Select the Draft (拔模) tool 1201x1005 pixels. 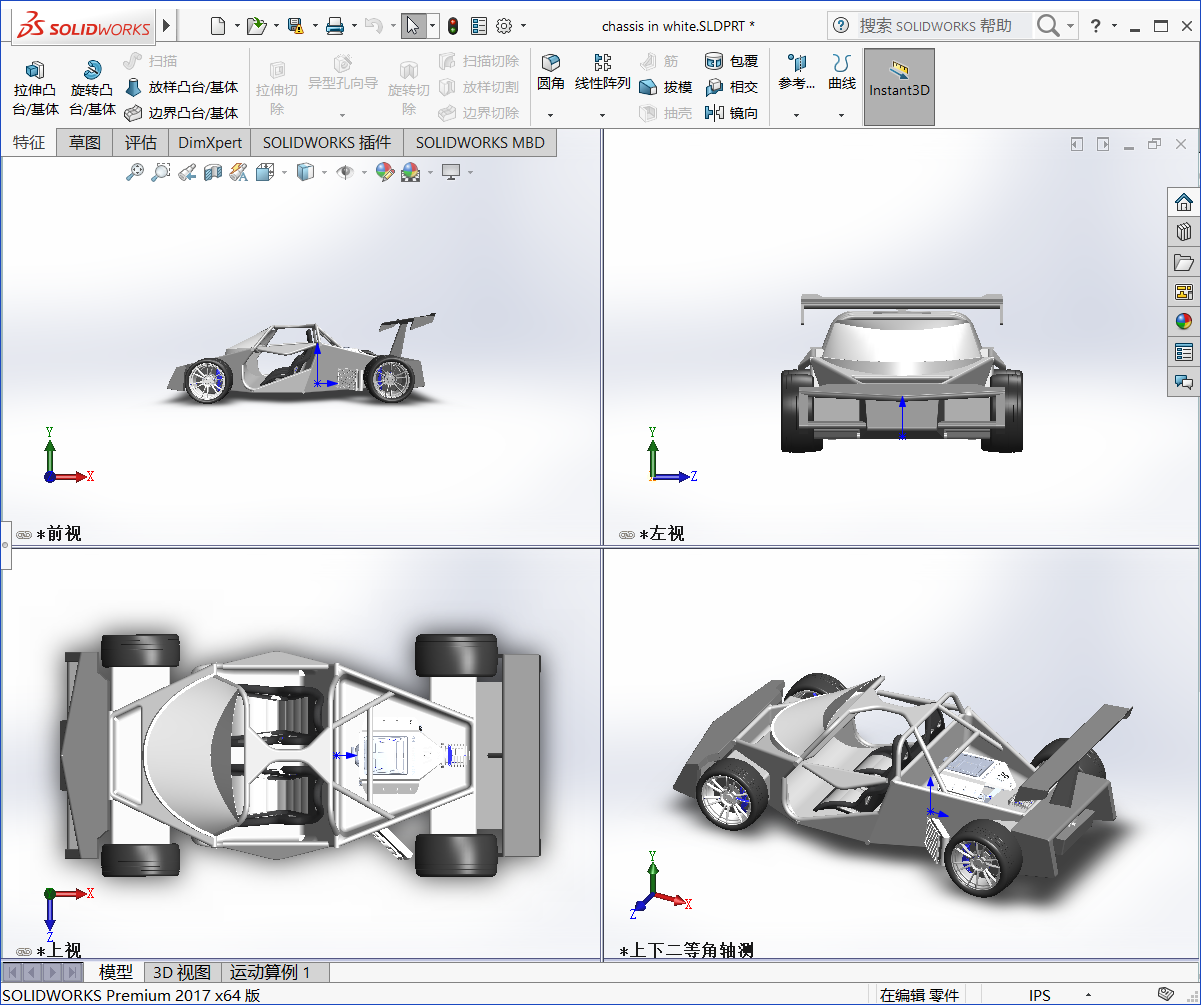666,87
